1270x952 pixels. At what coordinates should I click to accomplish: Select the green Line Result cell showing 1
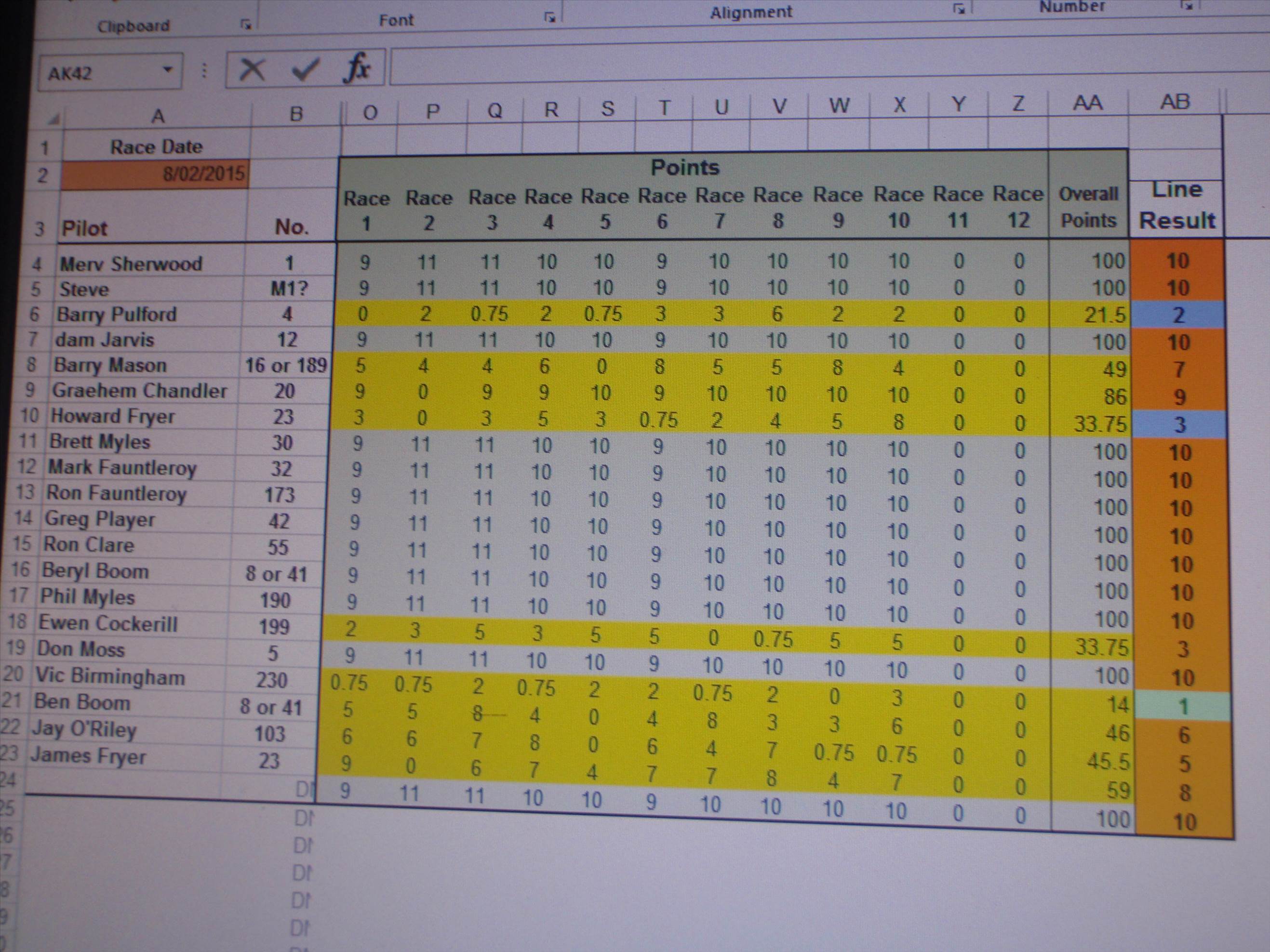[1183, 706]
